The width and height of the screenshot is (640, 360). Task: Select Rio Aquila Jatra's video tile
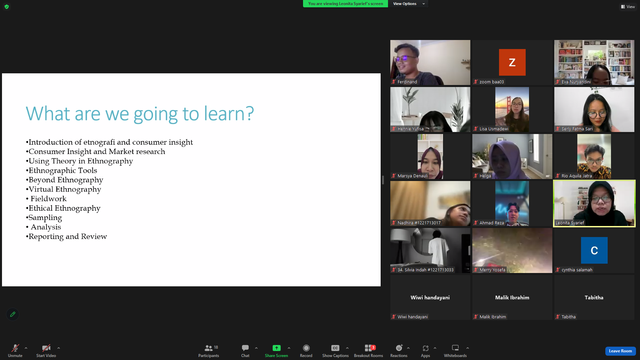594,157
